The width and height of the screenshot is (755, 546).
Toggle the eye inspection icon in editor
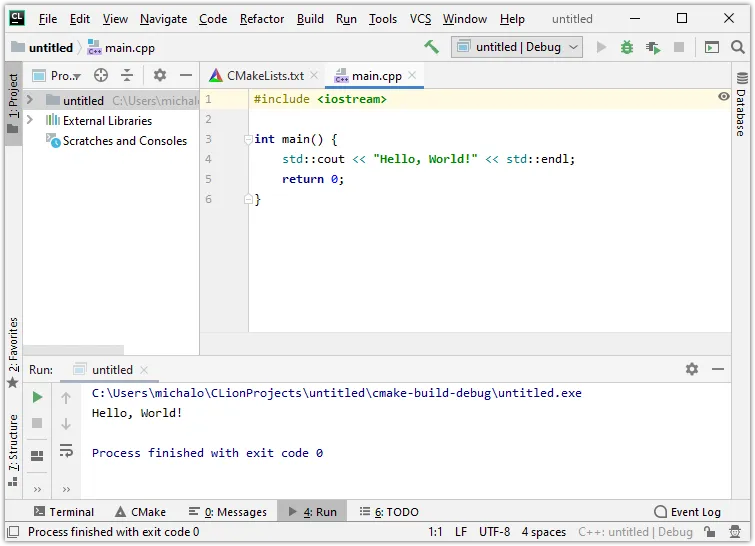pyautogui.click(x=723, y=96)
